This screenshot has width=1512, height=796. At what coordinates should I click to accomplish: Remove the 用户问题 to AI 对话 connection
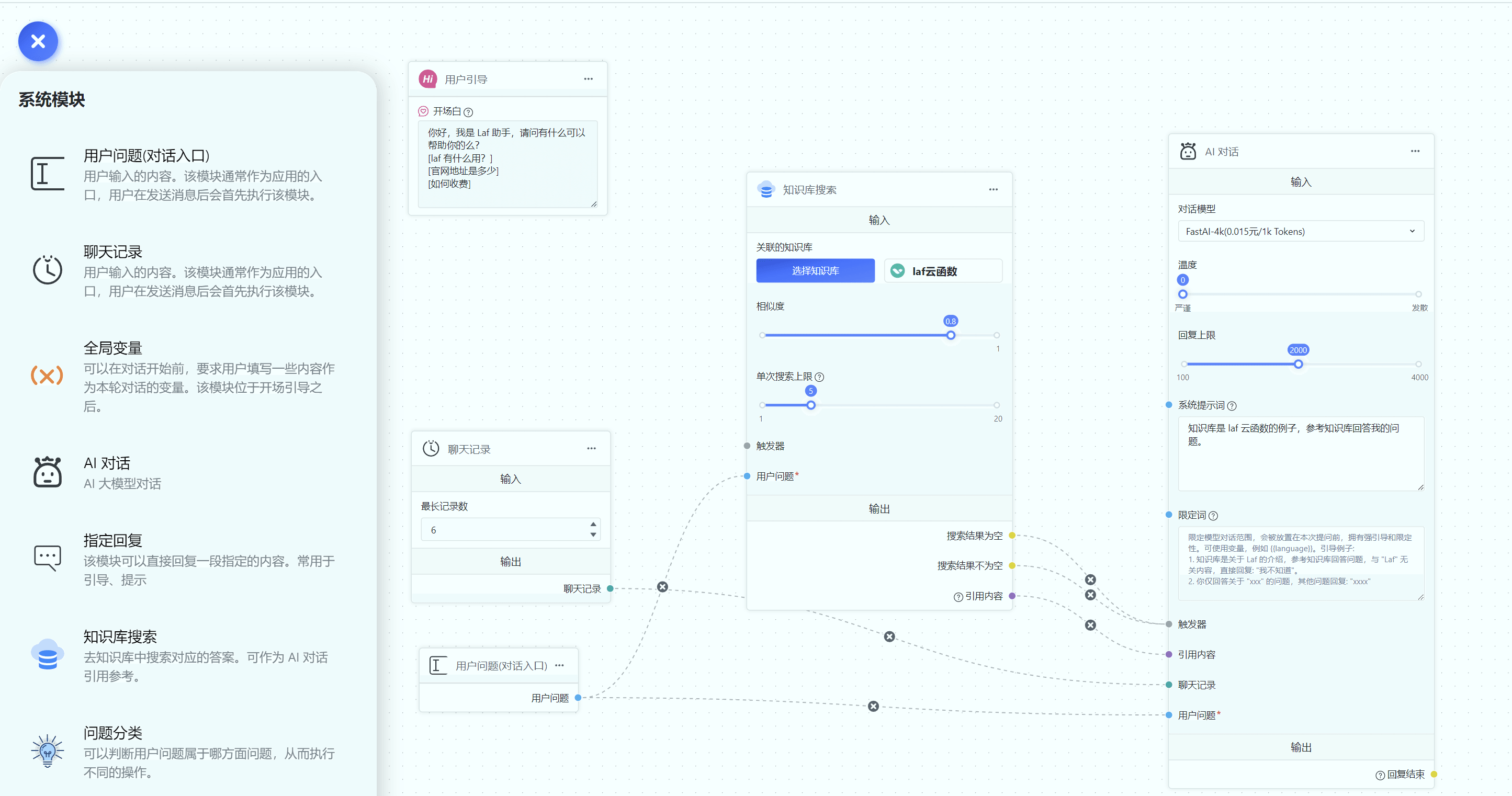coord(873,706)
